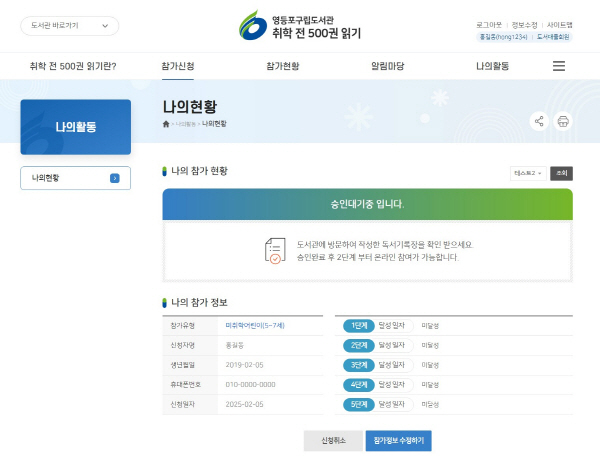Go to the 참가현황 menu

click(282, 66)
